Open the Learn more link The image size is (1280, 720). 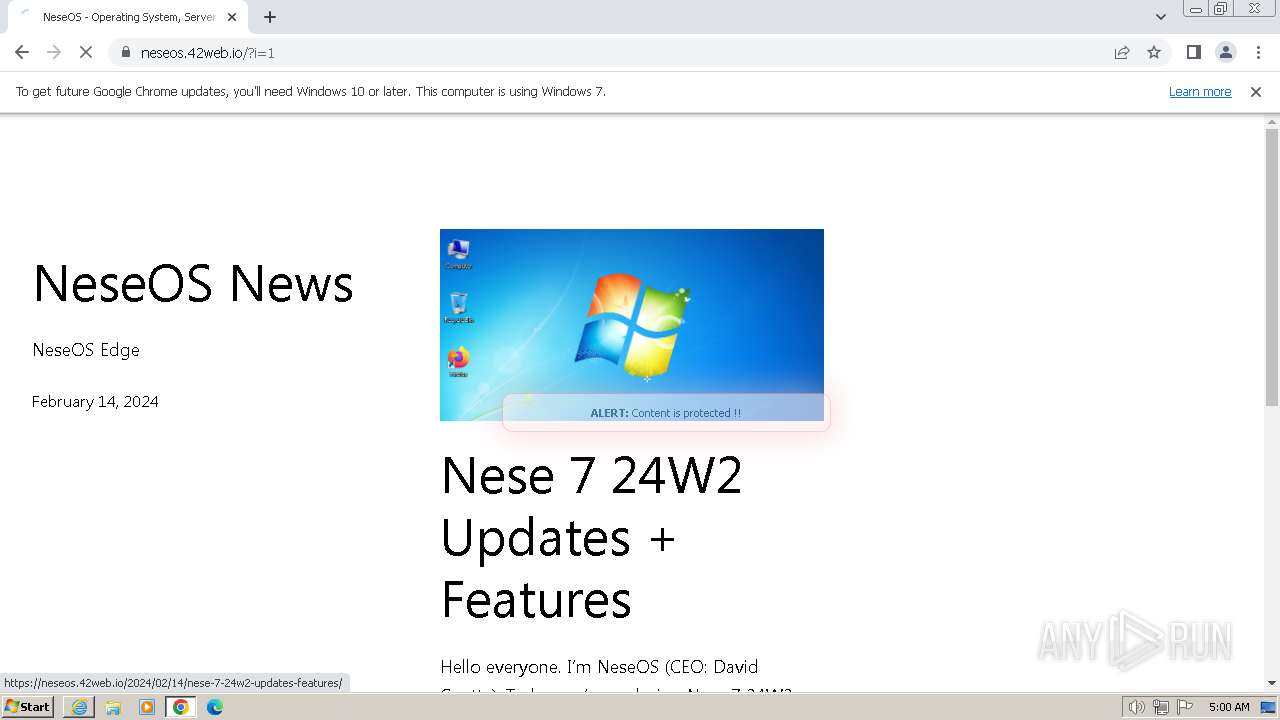(1200, 91)
